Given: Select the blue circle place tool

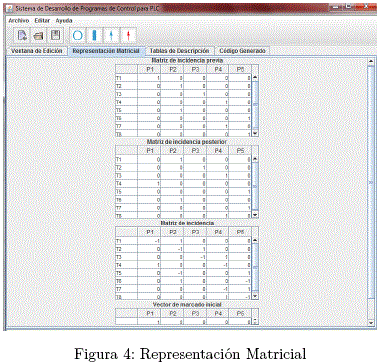Looking at the screenshot, I should (x=78, y=35).
